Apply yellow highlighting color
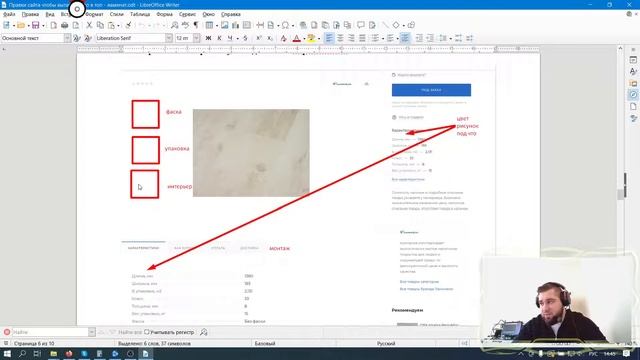 311,38
